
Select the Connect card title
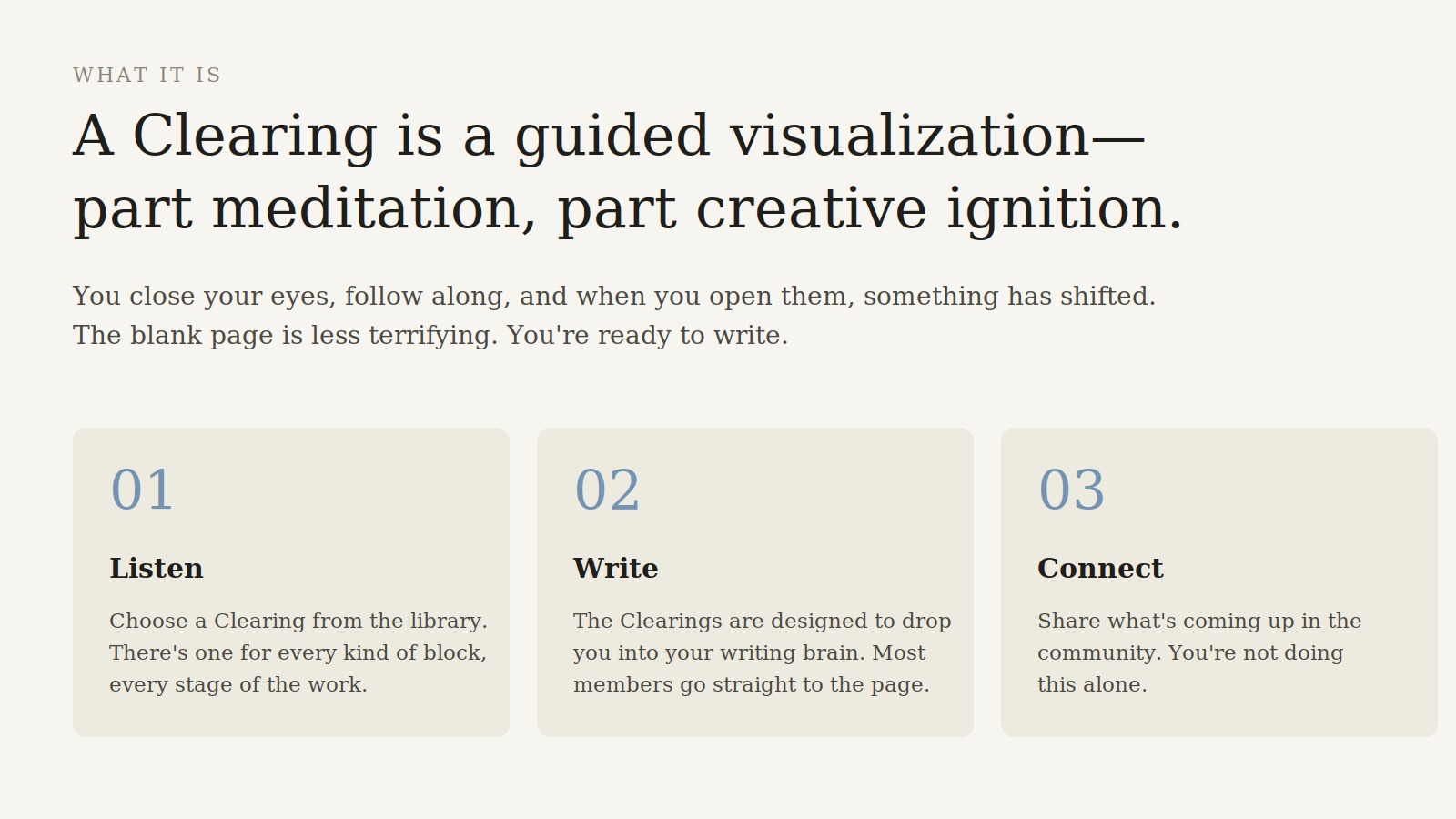coord(1100,569)
